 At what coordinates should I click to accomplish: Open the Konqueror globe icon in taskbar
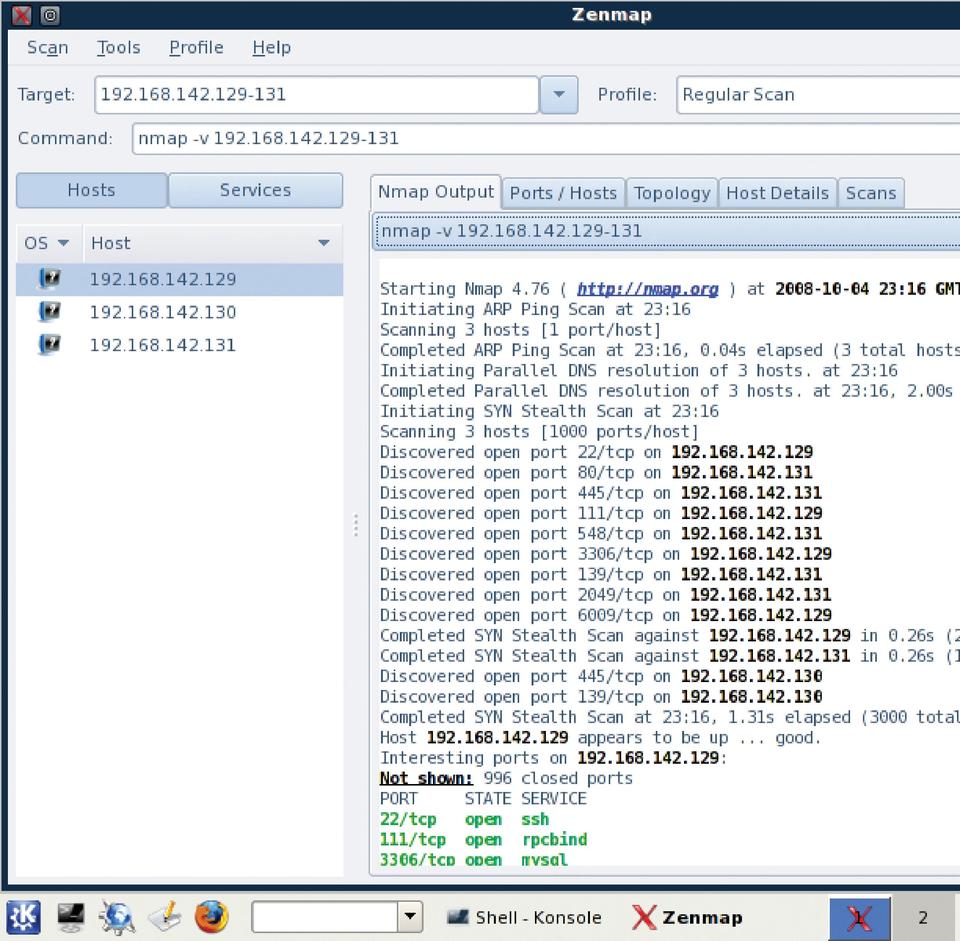pos(118,916)
